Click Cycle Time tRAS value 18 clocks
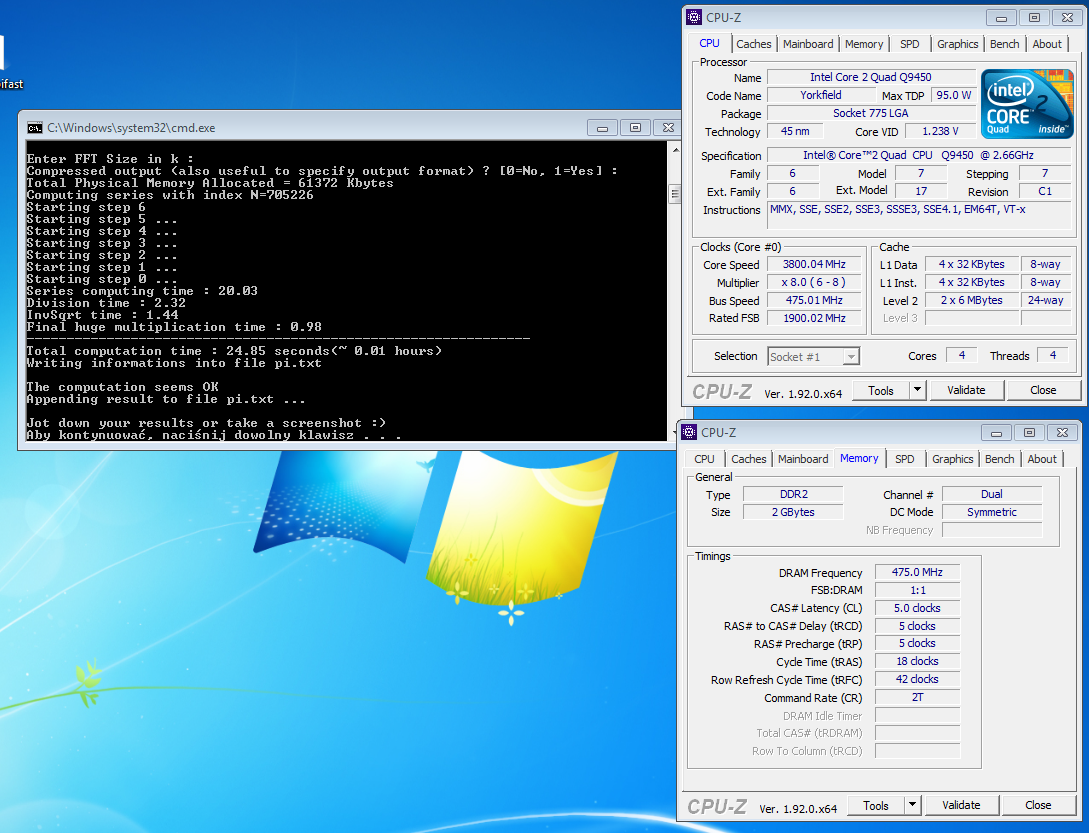1089x833 pixels. pyautogui.click(x=917, y=661)
